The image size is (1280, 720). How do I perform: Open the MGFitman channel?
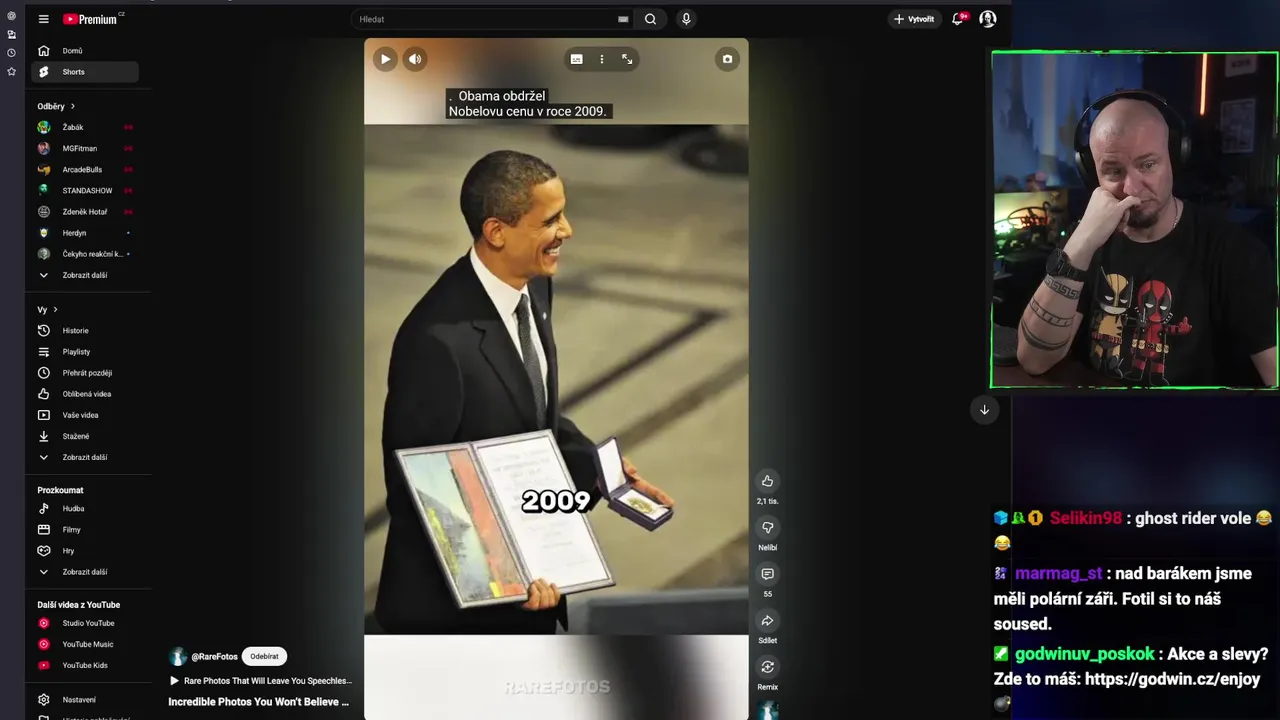(x=85, y=148)
